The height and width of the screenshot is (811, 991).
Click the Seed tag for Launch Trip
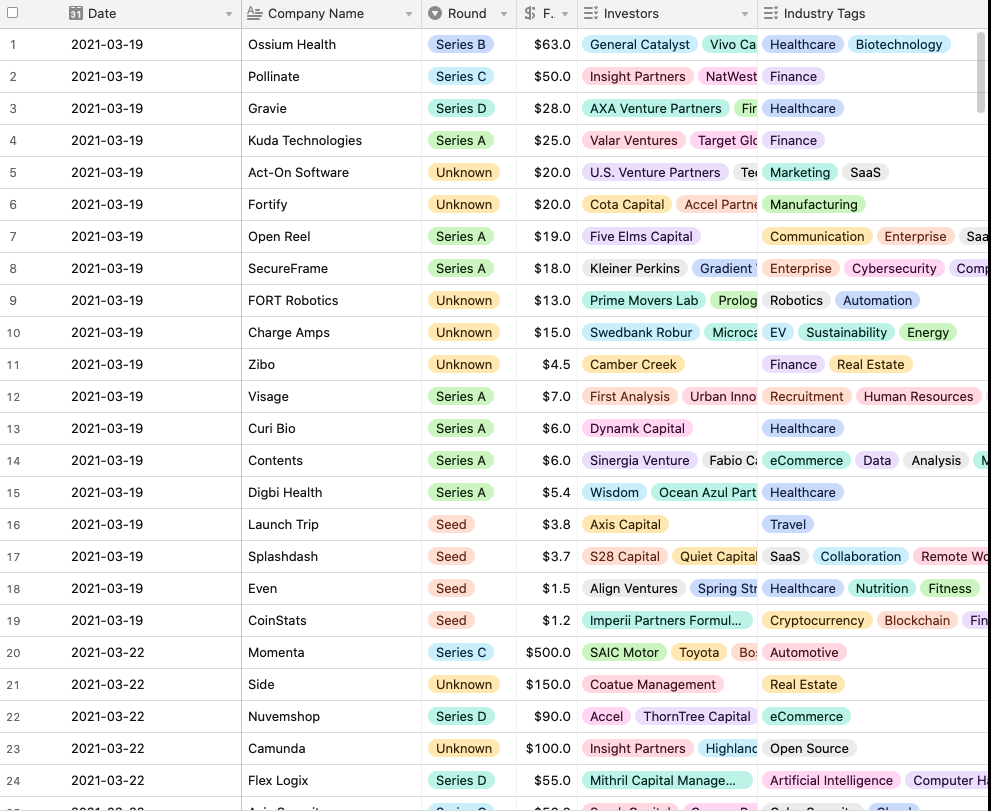[451, 524]
